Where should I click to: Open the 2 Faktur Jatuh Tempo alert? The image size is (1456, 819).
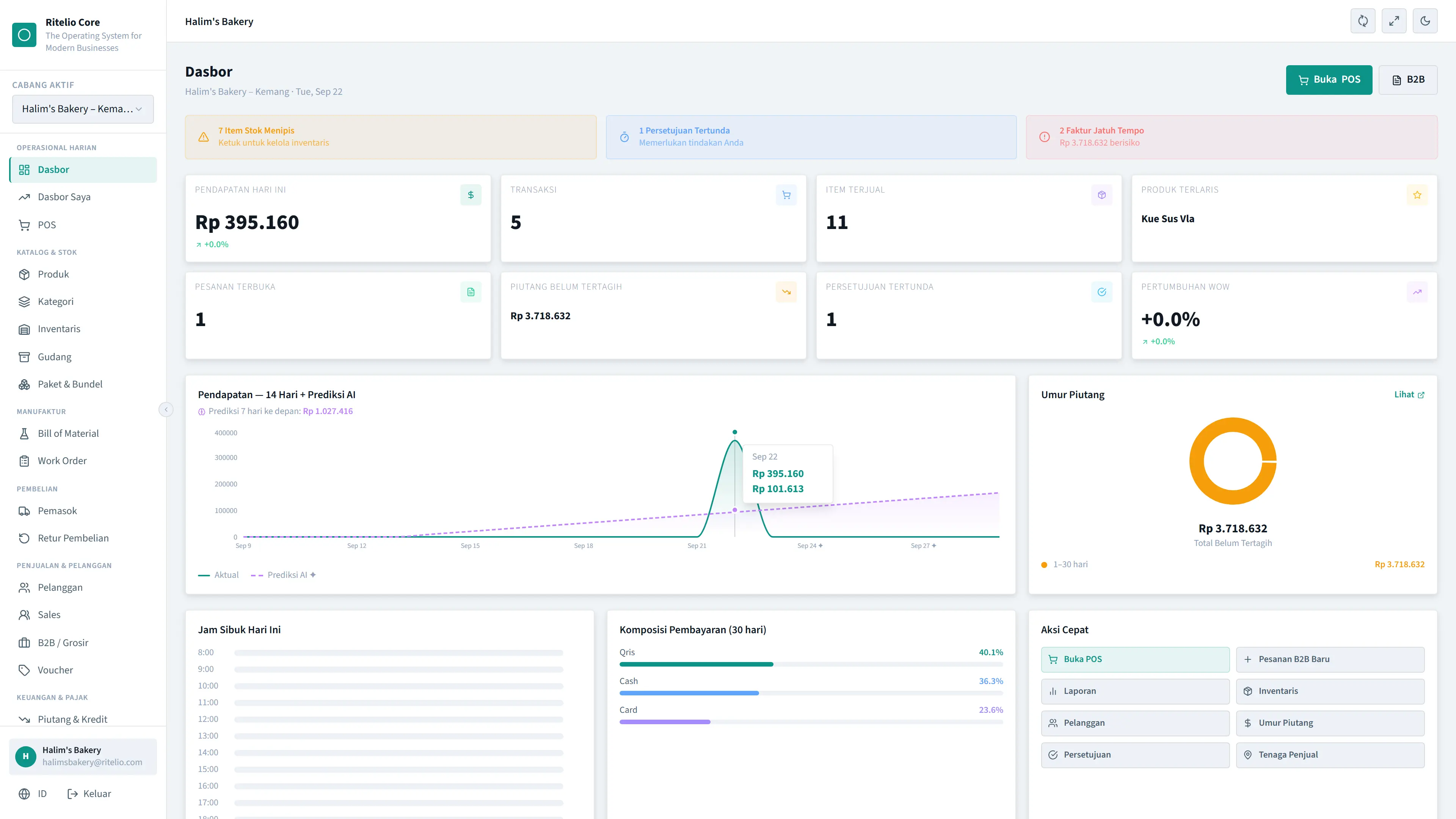point(1232,137)
